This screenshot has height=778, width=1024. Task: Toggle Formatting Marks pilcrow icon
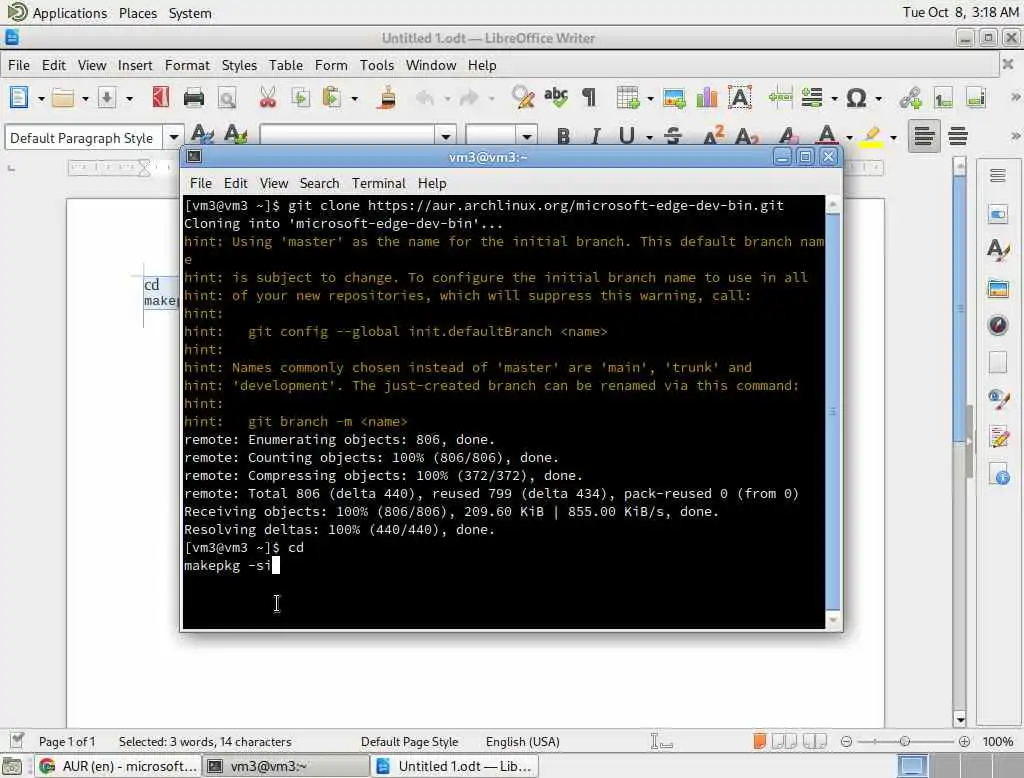(589, 98)
